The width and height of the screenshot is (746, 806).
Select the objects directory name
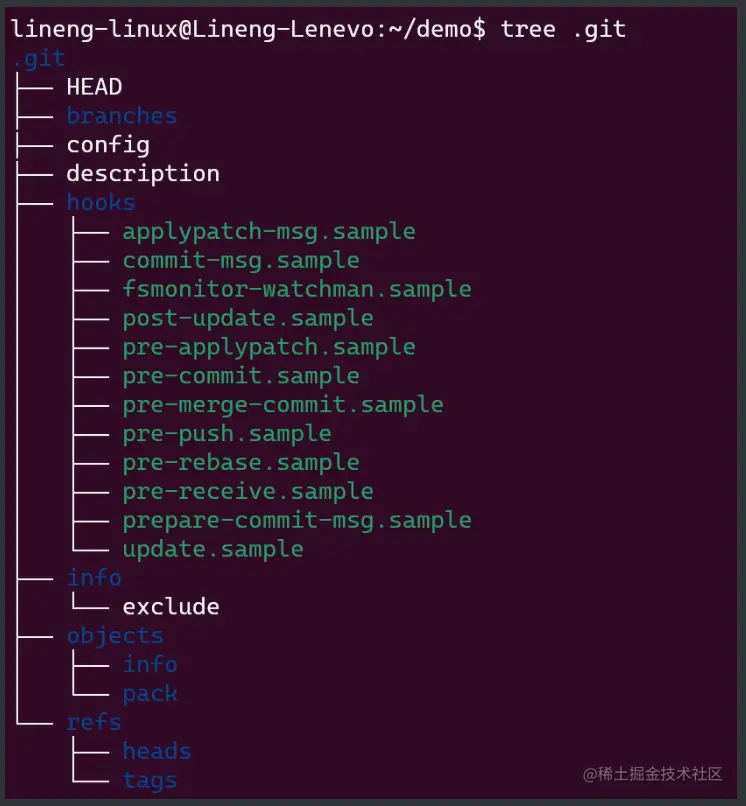click(x=115, y=636)
